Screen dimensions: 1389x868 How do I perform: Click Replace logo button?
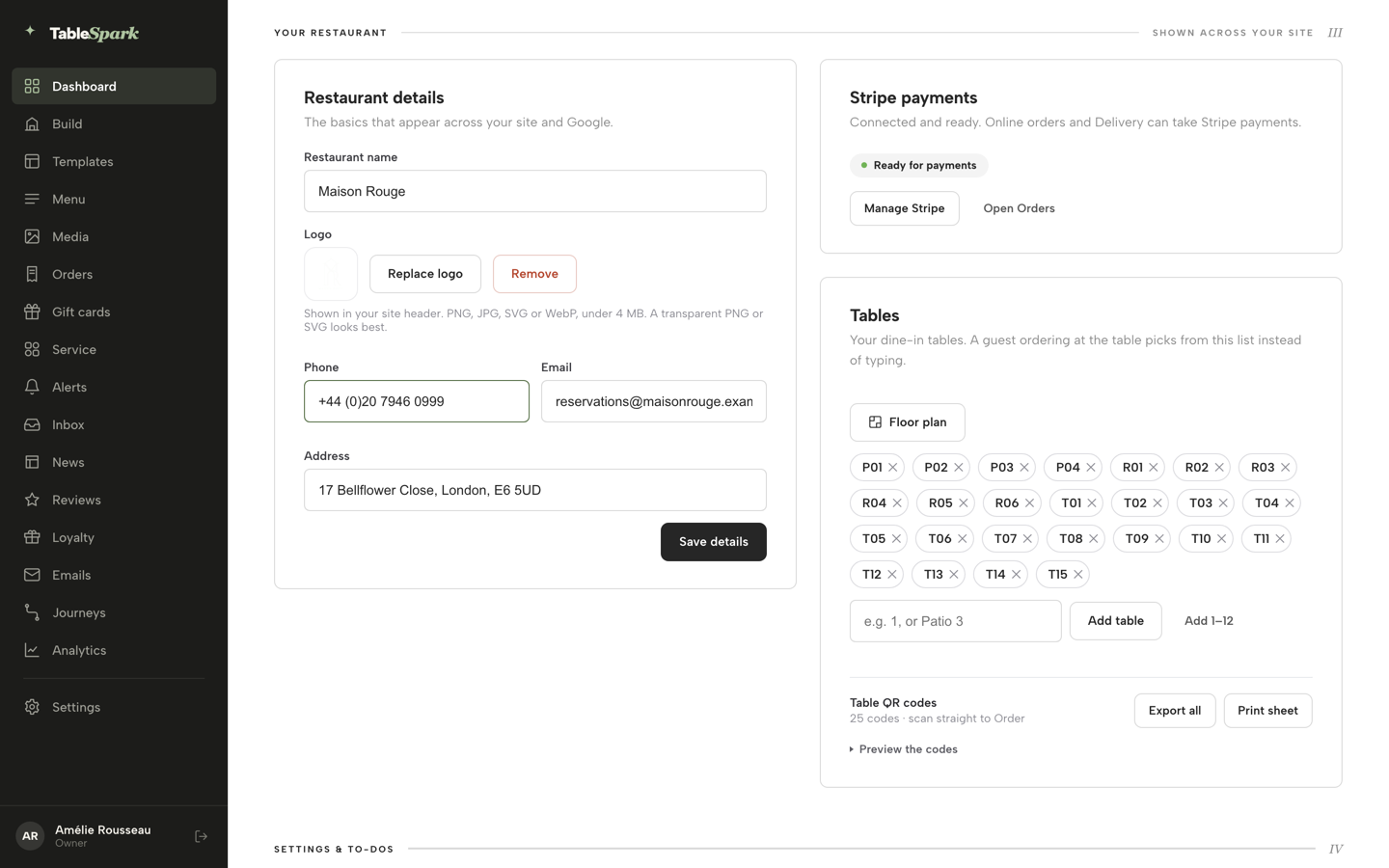tap(425, 274)
